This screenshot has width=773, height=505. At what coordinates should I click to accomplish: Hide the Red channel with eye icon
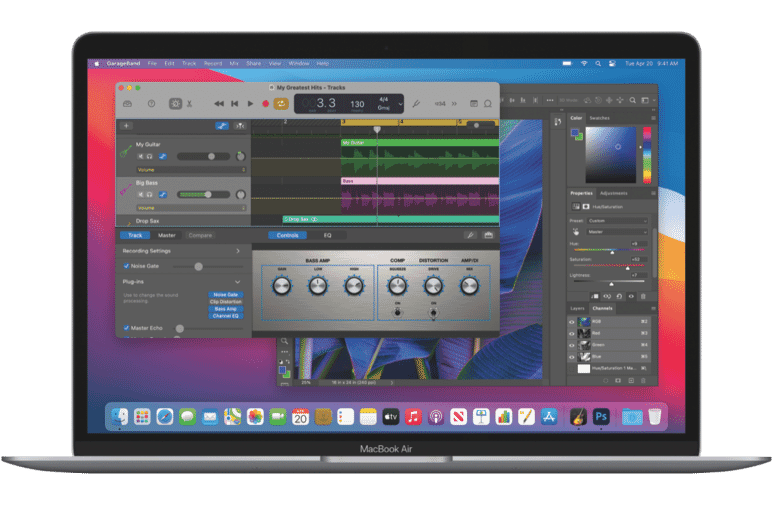point(572,333)
